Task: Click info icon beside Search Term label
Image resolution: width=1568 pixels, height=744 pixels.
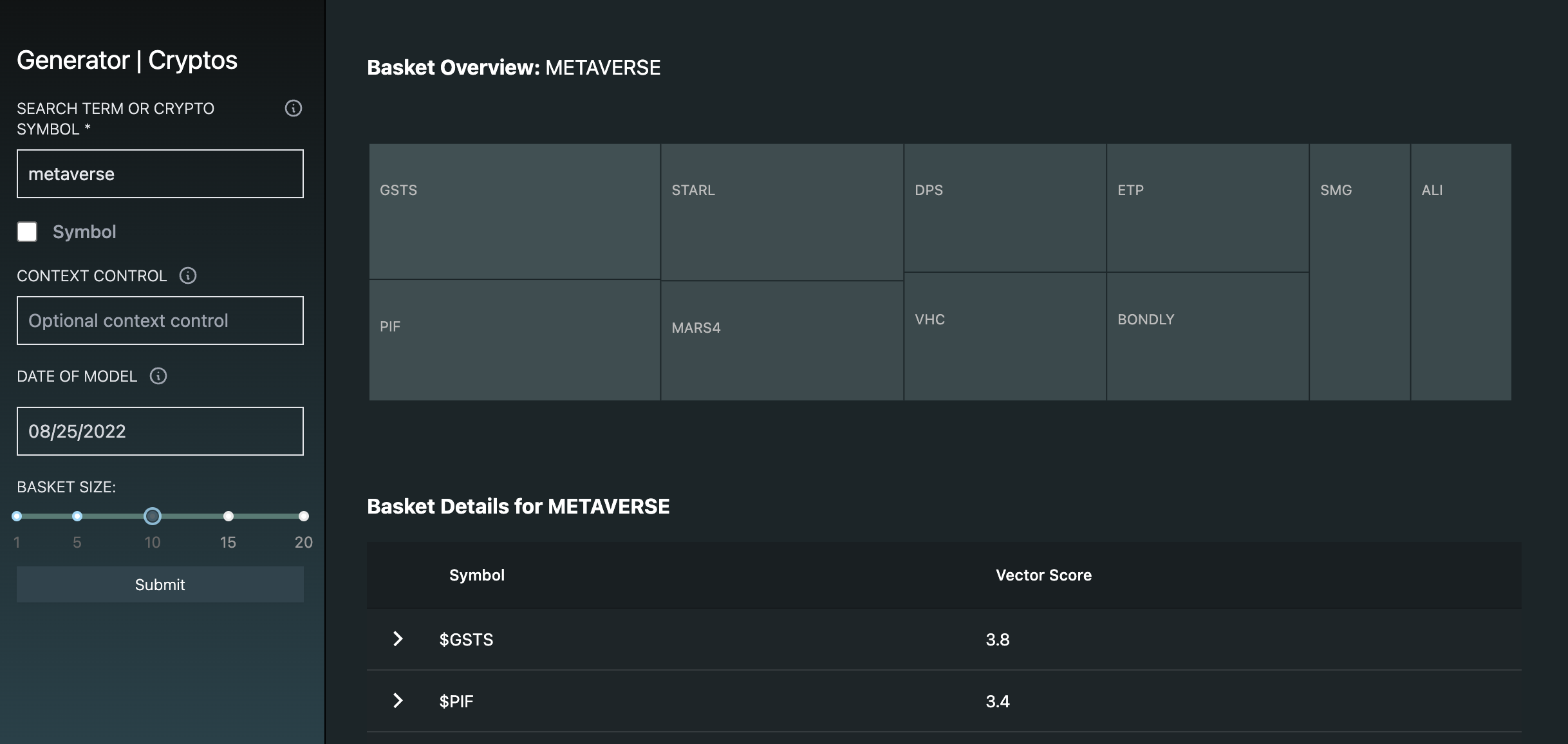Action: (x=293, y=109)
